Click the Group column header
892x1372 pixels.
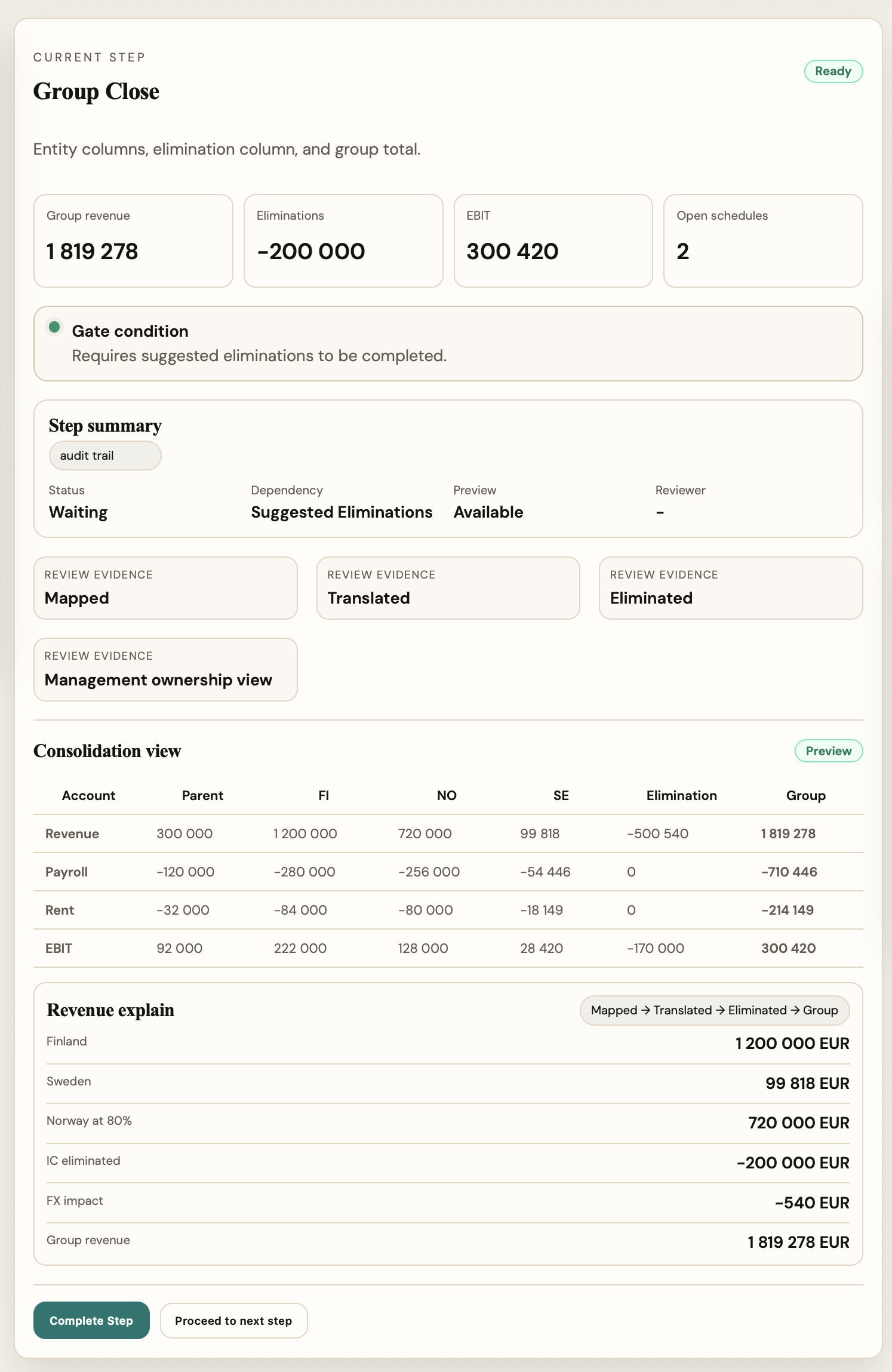(805, 795)
